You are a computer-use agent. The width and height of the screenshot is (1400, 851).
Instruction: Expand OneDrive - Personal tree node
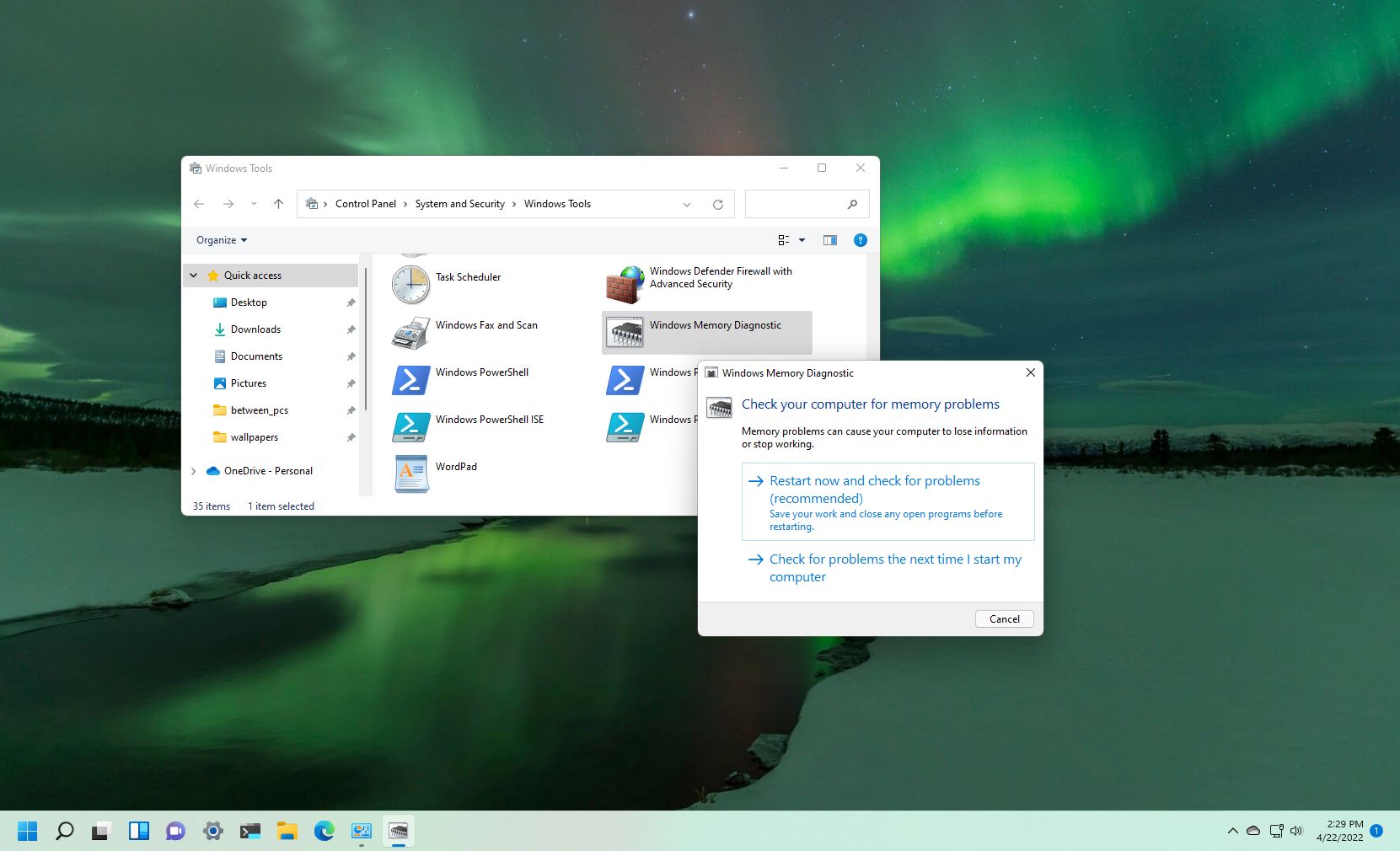click(194, 471)
